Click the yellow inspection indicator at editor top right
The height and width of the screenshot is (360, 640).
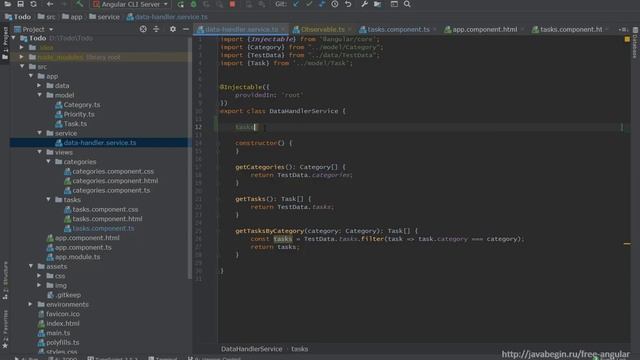click(627, 39)
